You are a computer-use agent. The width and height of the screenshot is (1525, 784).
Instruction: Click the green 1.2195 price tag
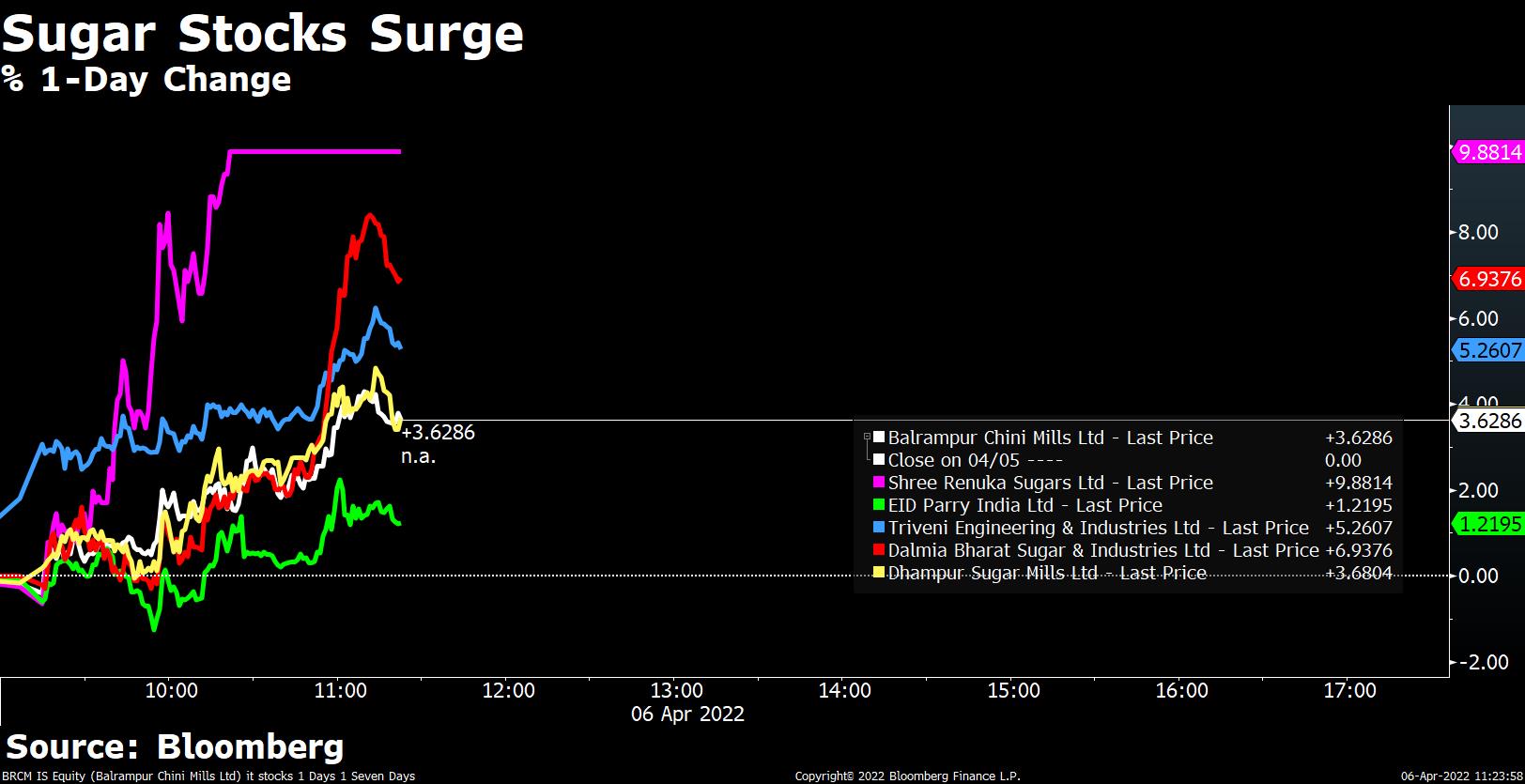click(1488, 524)
